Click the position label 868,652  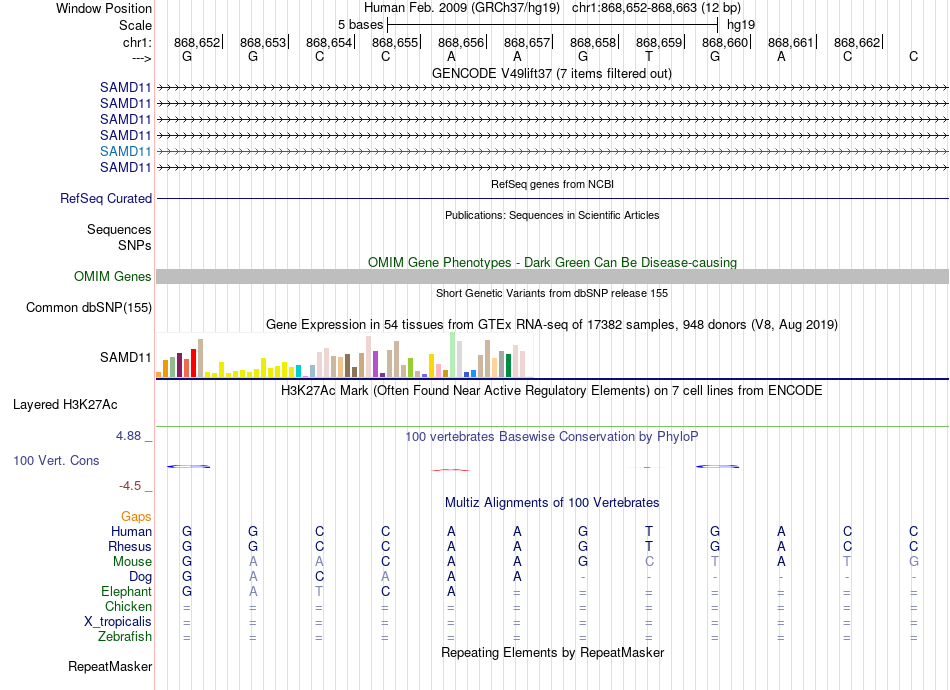197,42
